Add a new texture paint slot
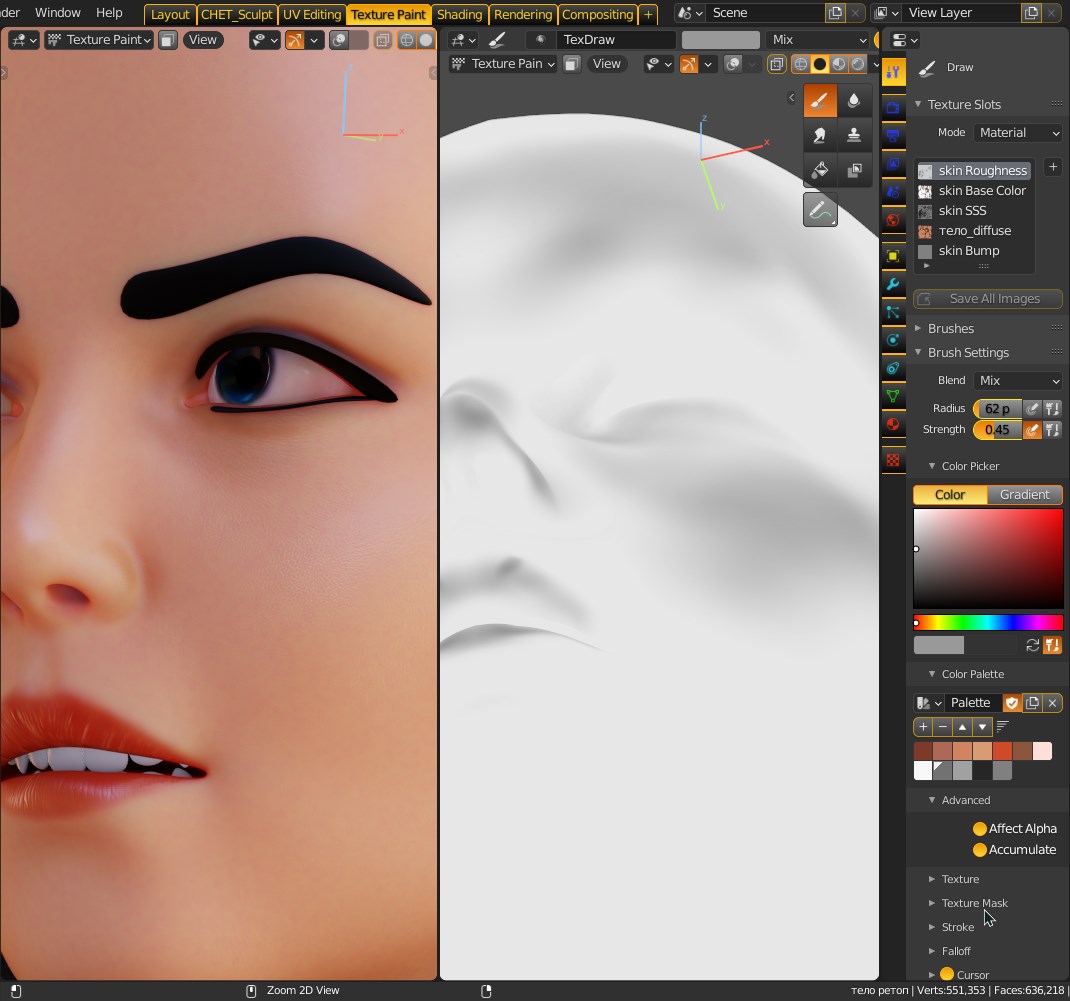This screenshot has height=1001, width=1070. click(x=1053, y=167)
